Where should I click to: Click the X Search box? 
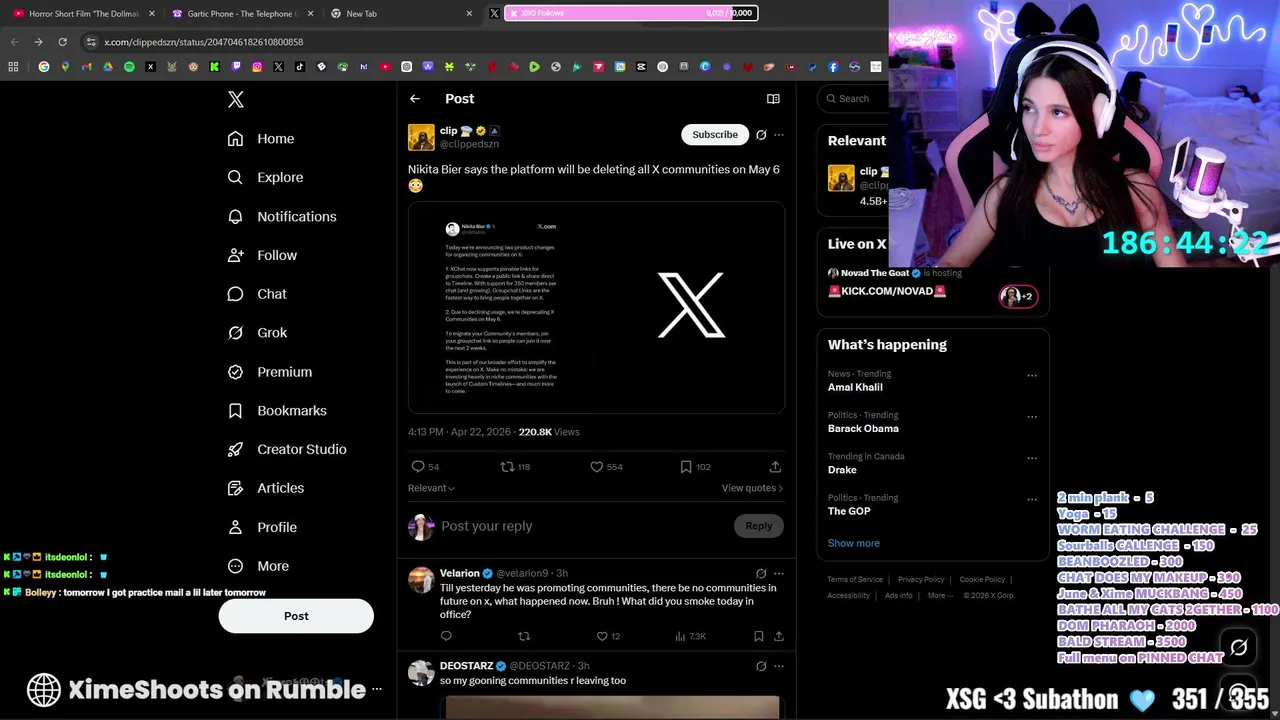[x=853, y=99]
